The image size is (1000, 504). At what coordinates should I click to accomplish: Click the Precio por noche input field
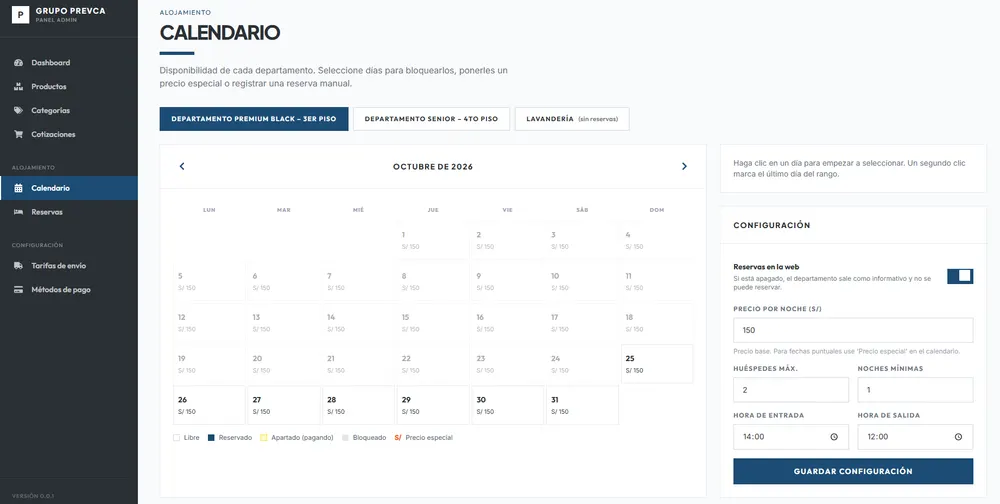point(853,330)
